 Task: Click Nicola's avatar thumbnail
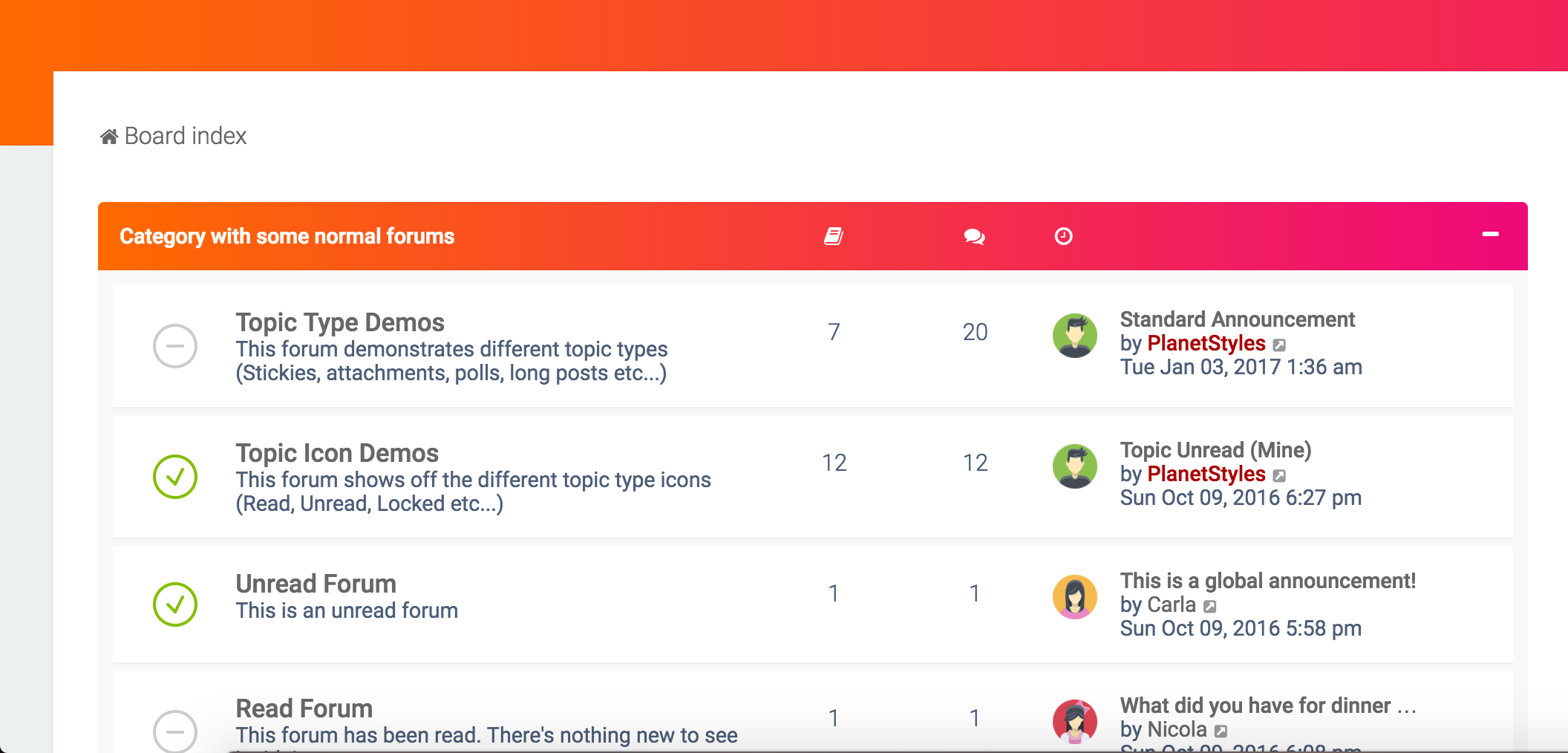click(1075, 722)
